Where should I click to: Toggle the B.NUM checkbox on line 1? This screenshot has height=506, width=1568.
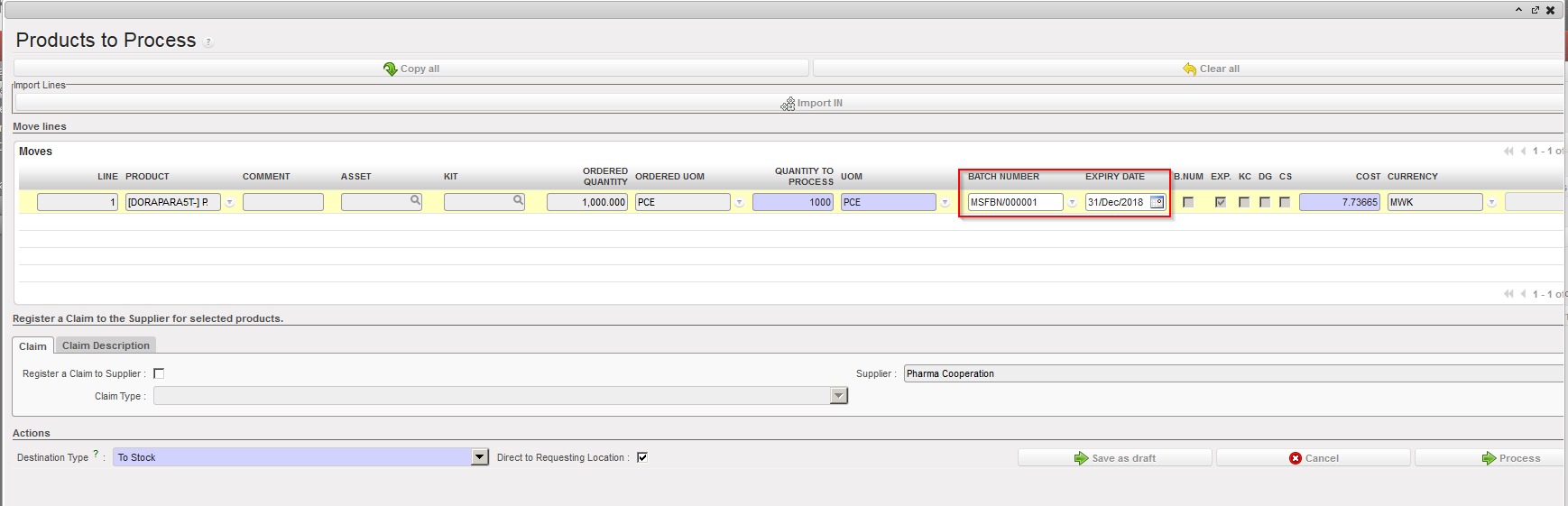1188,202
